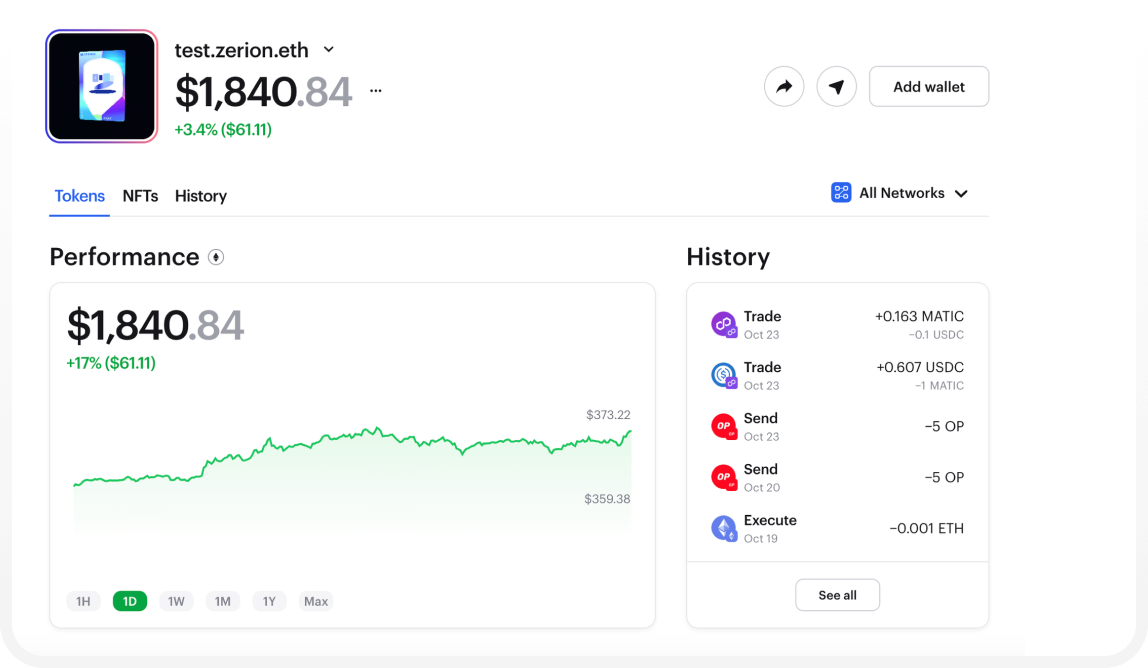
Task: Open the networks grid icon near All Networks
Action: 840,192
